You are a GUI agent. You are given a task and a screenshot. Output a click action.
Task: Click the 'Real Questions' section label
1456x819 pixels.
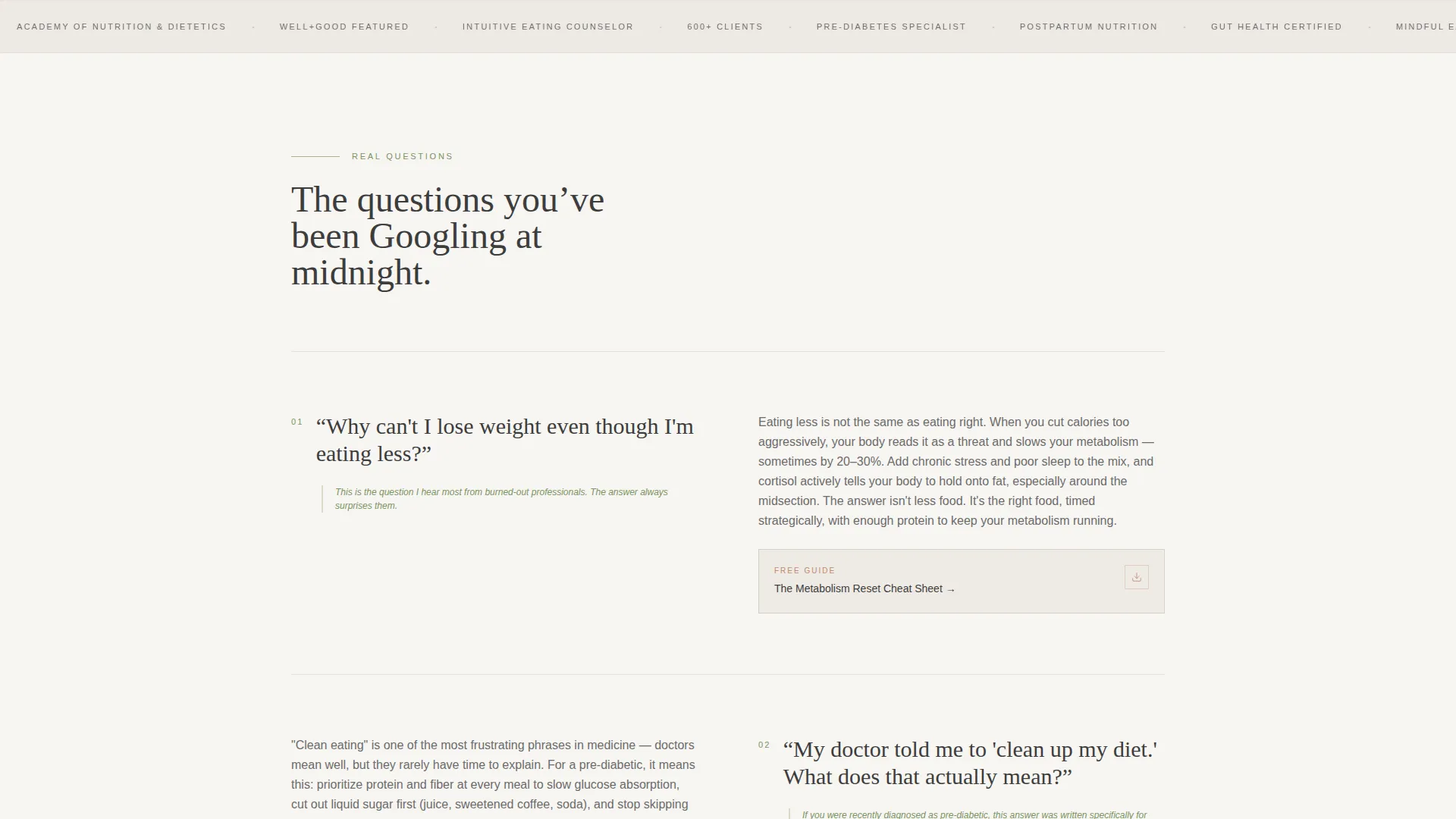(x=403, y=156)
